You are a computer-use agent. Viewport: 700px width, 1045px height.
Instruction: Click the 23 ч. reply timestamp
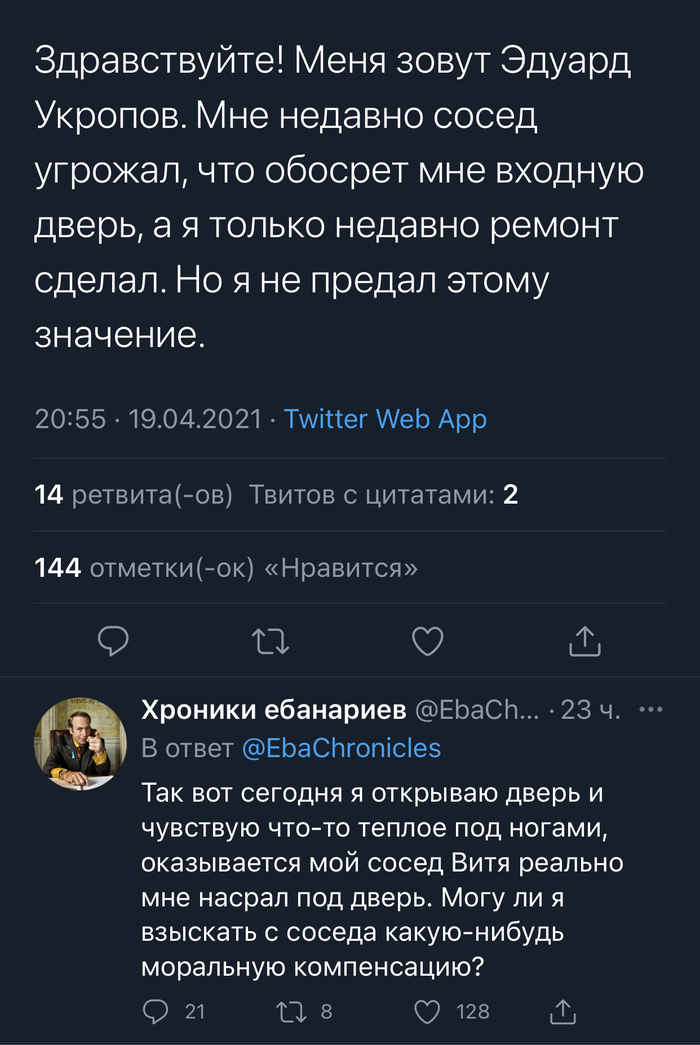pyautogui.click(x=592, y=710)
